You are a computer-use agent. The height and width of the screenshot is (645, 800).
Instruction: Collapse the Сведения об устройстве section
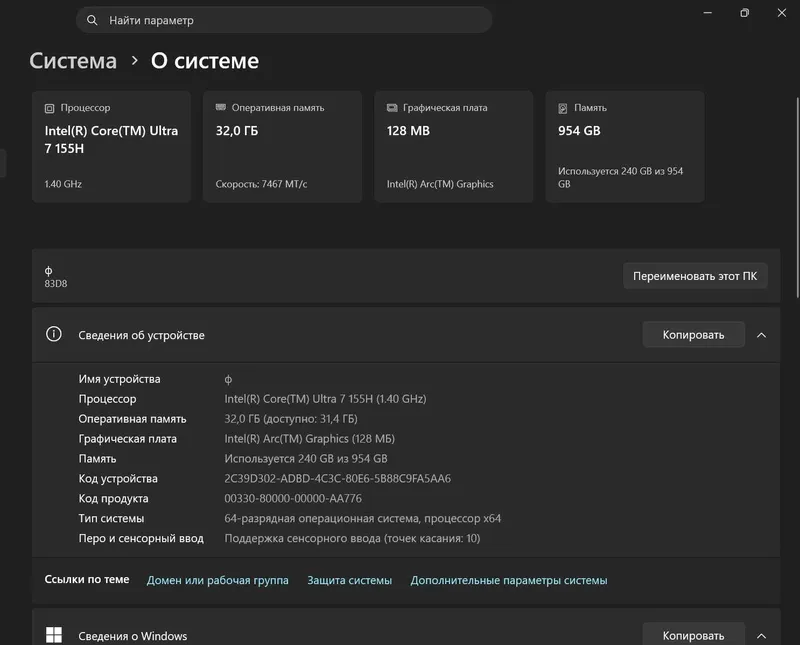click(x=761, y=335)
